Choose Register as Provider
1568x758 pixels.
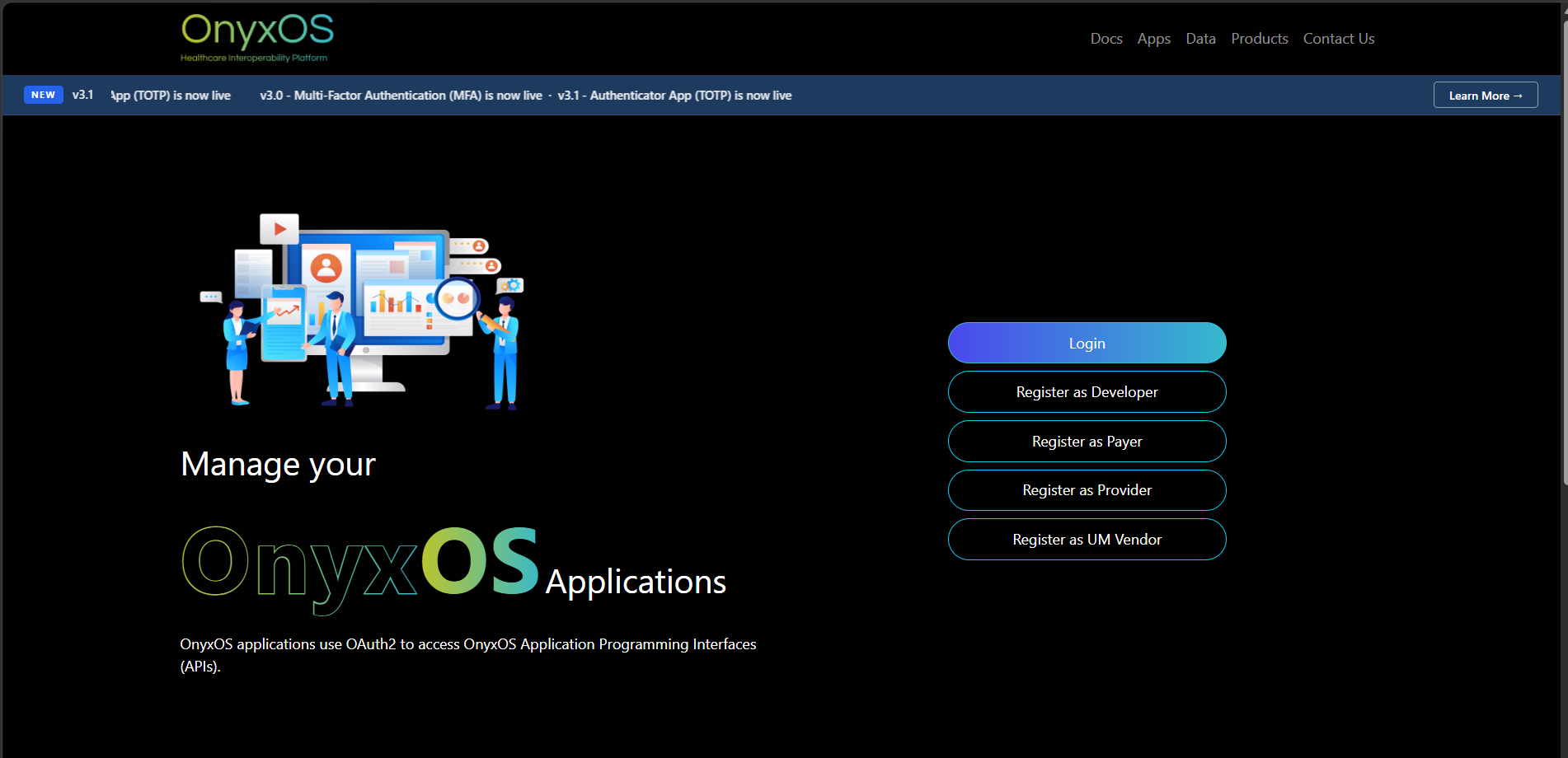coord(1087,490)
